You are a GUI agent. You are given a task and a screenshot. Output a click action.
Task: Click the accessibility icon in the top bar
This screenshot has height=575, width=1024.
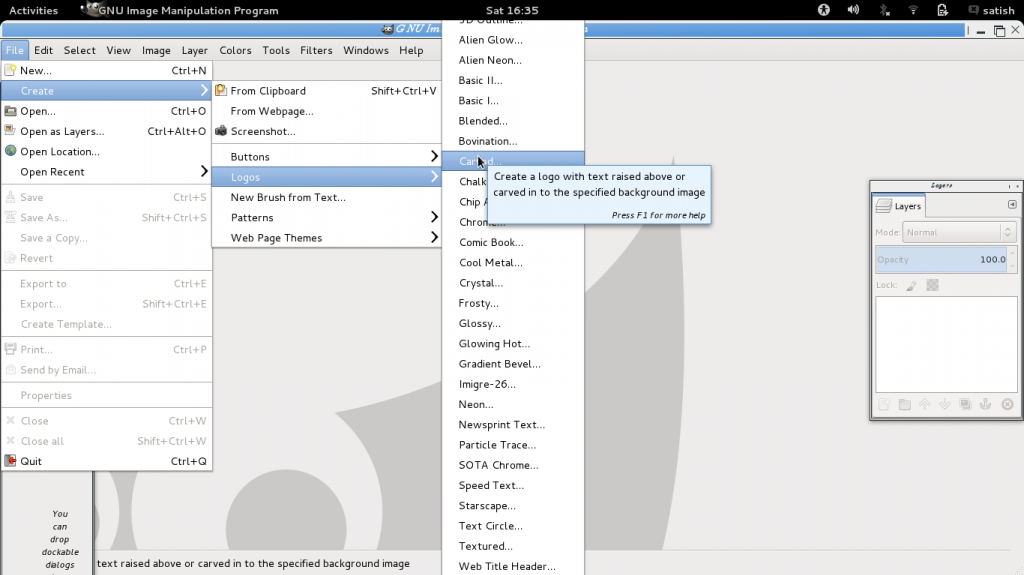(x=824, y=10)
